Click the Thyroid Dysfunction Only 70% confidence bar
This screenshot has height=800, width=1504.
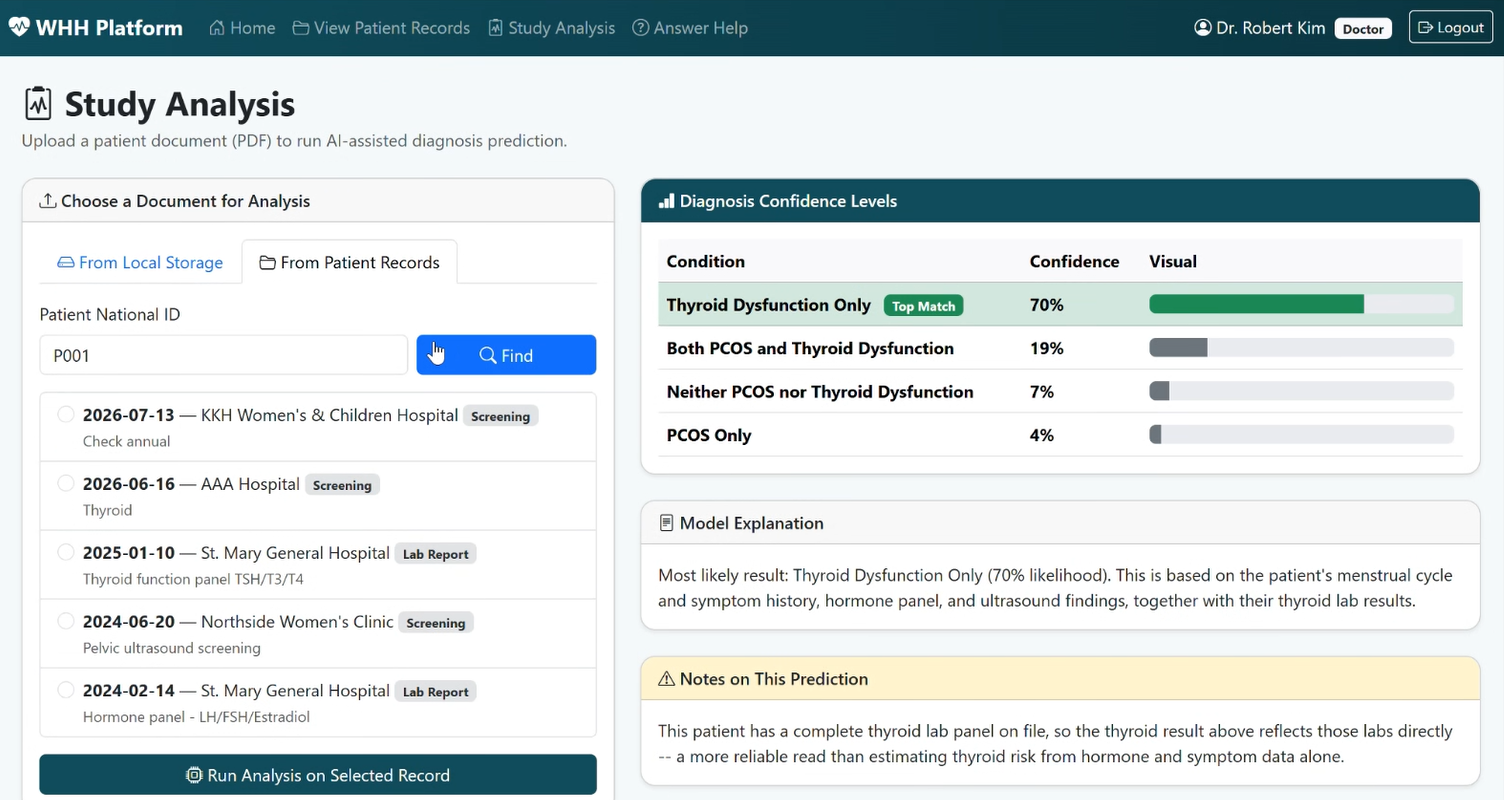tap(1301, 305)
